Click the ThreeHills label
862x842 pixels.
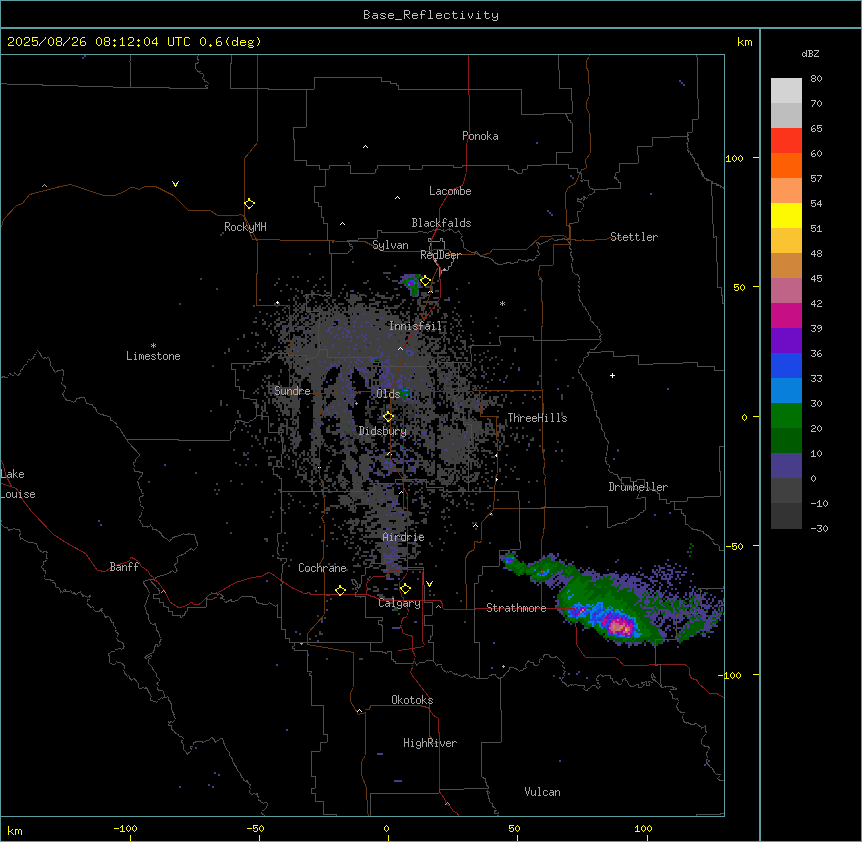click(537, 418)
